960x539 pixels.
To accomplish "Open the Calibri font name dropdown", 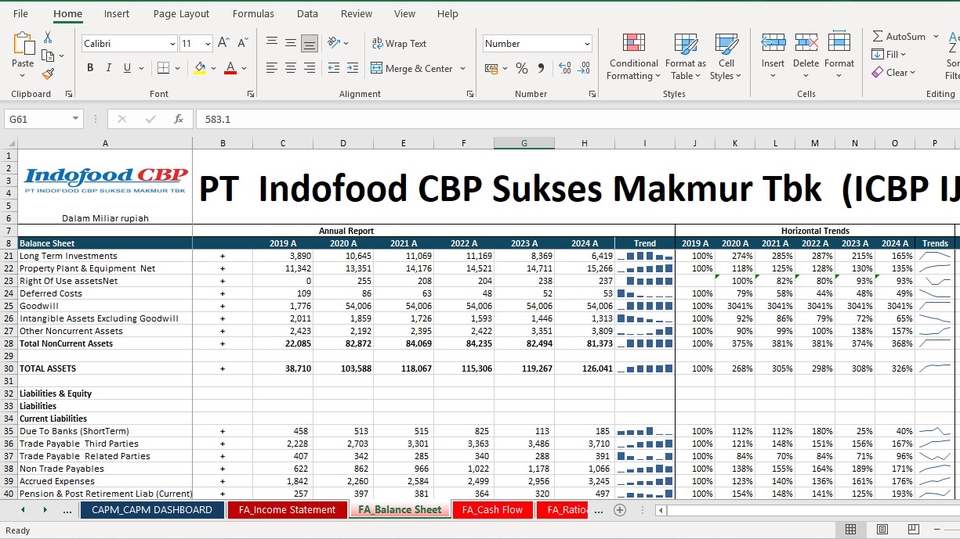I will (x=172, y=43).
